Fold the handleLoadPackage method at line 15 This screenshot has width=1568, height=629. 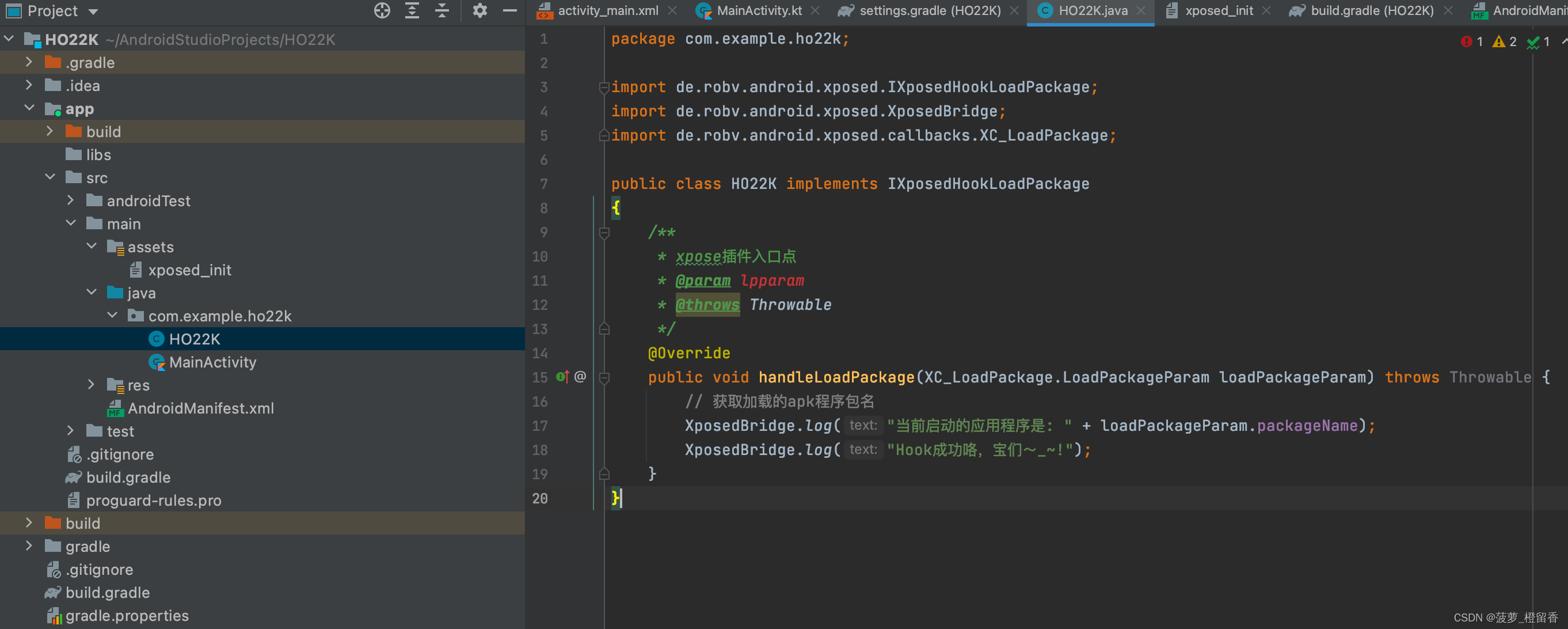coord(604,377)
